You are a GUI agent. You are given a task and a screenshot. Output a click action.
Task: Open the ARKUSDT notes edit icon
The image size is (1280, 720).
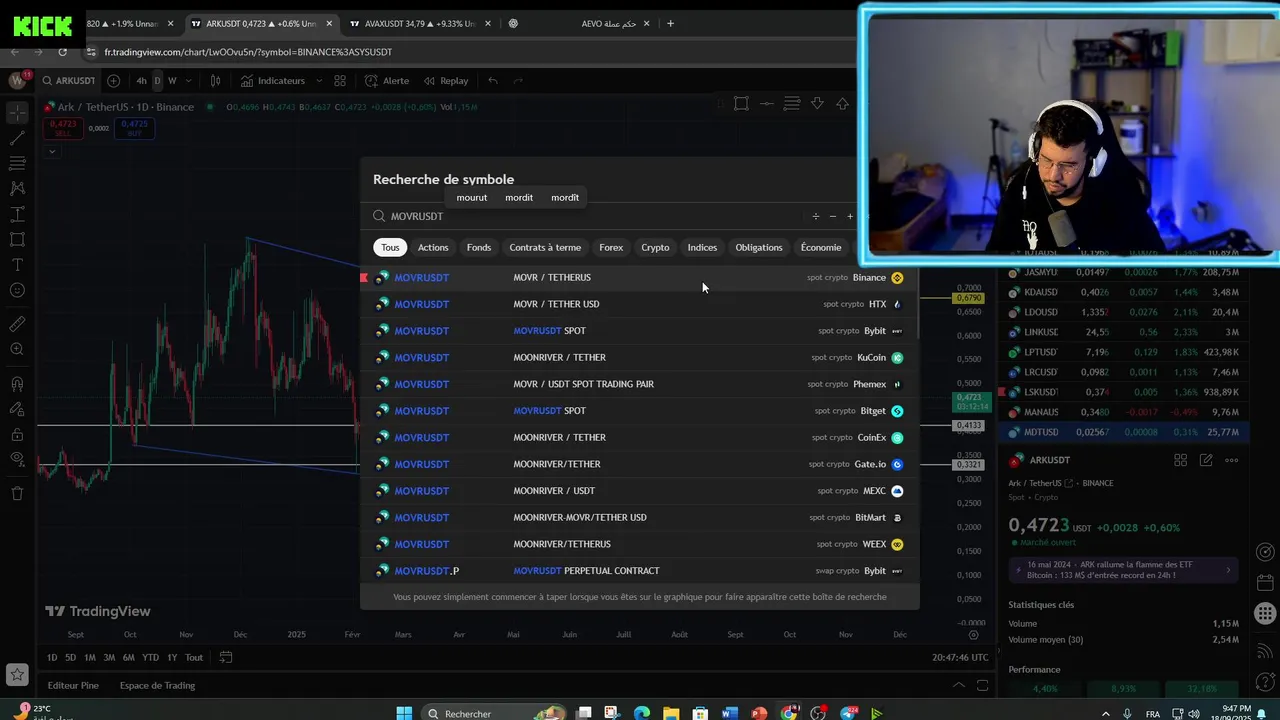click(x=1206, y=460)
